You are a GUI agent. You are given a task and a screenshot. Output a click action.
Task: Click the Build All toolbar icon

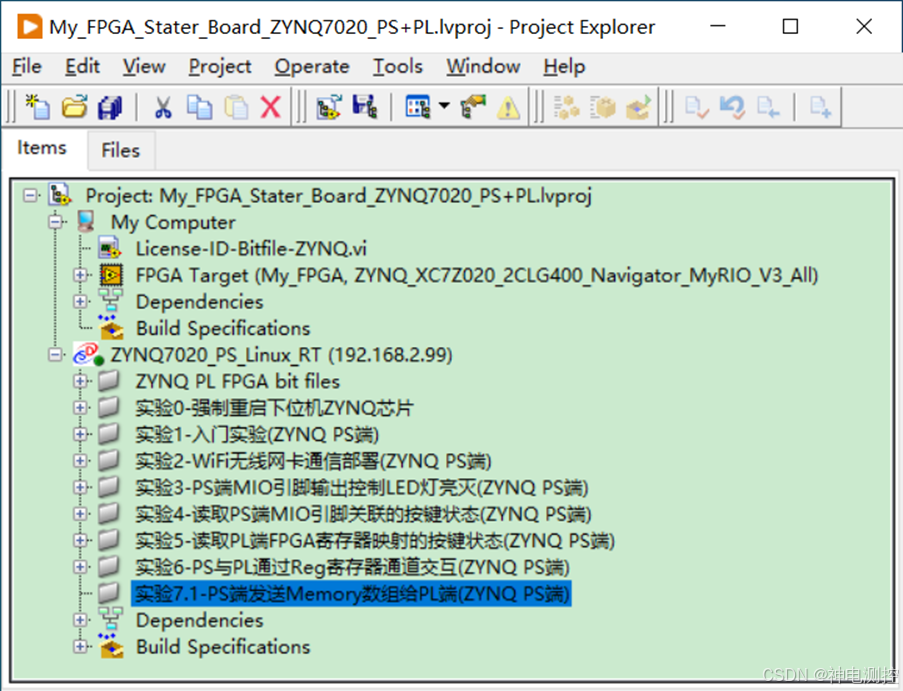[x=567, y=107]
